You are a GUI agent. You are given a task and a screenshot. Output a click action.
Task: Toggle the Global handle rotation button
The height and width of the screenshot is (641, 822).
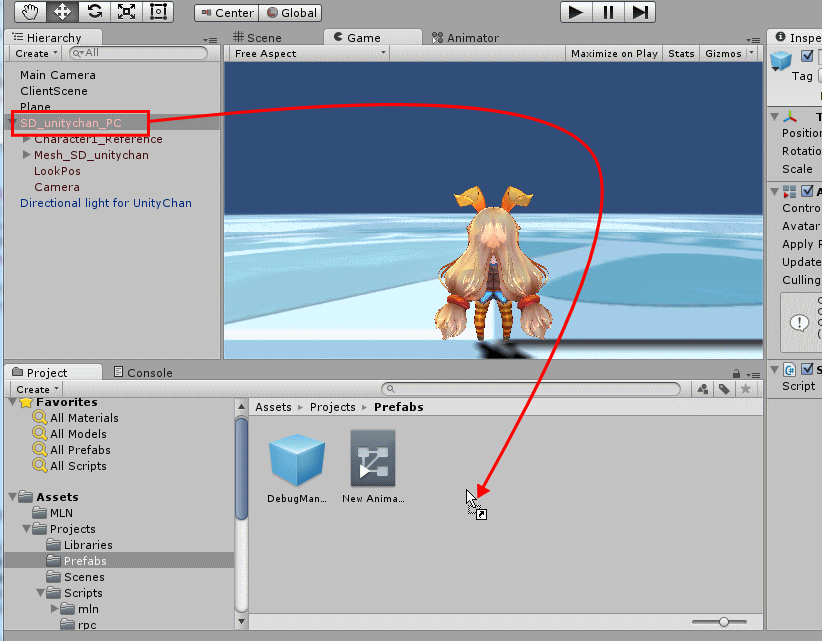click(x=291, y=13)
